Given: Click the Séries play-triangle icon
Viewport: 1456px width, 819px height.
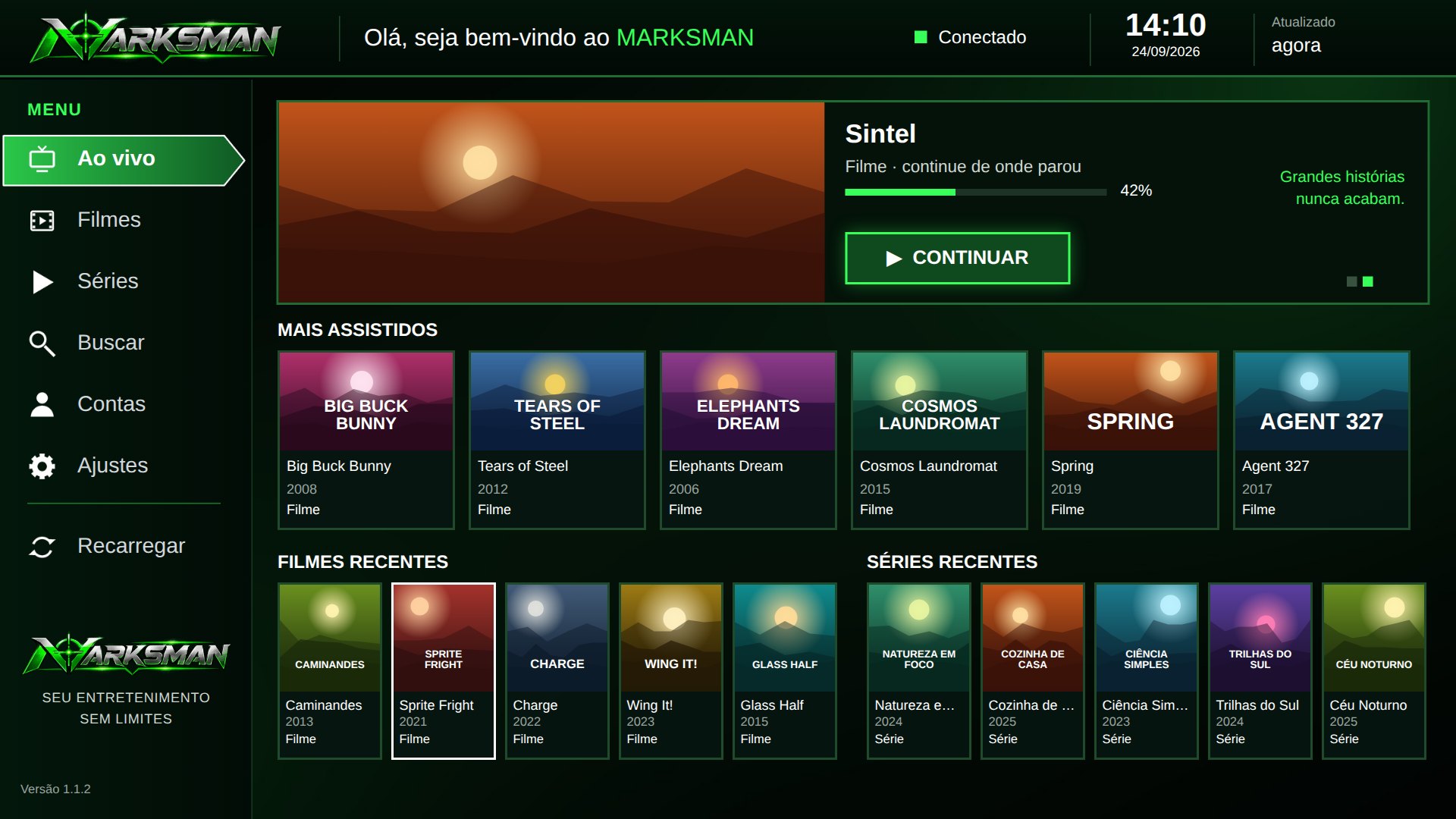Looking at the screenshot, I should click(x=42, y=282).
